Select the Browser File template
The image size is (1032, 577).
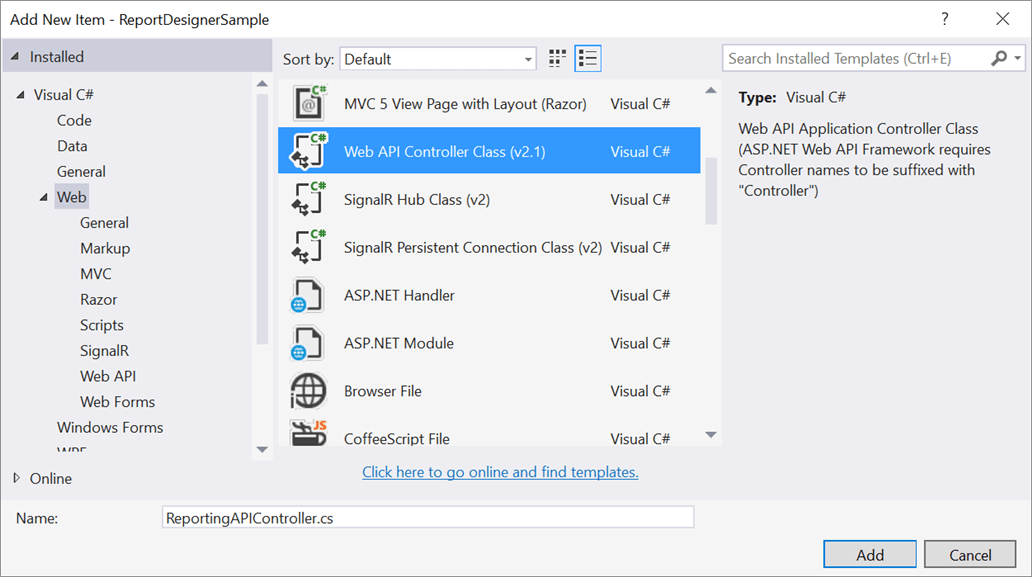[x=489, y=391]
